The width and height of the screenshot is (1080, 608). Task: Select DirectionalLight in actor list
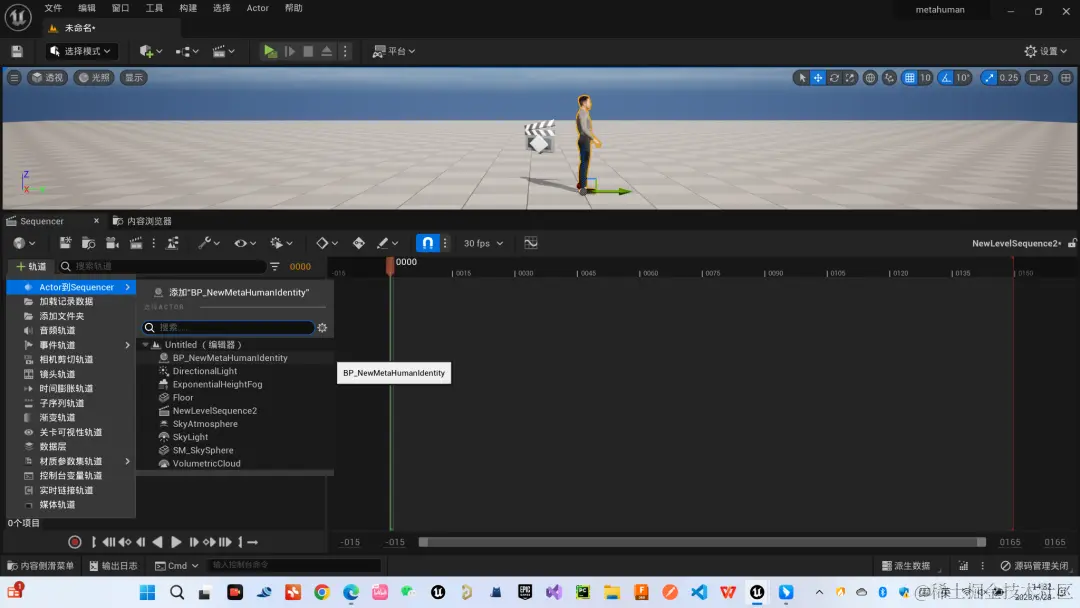click(205, 371)
